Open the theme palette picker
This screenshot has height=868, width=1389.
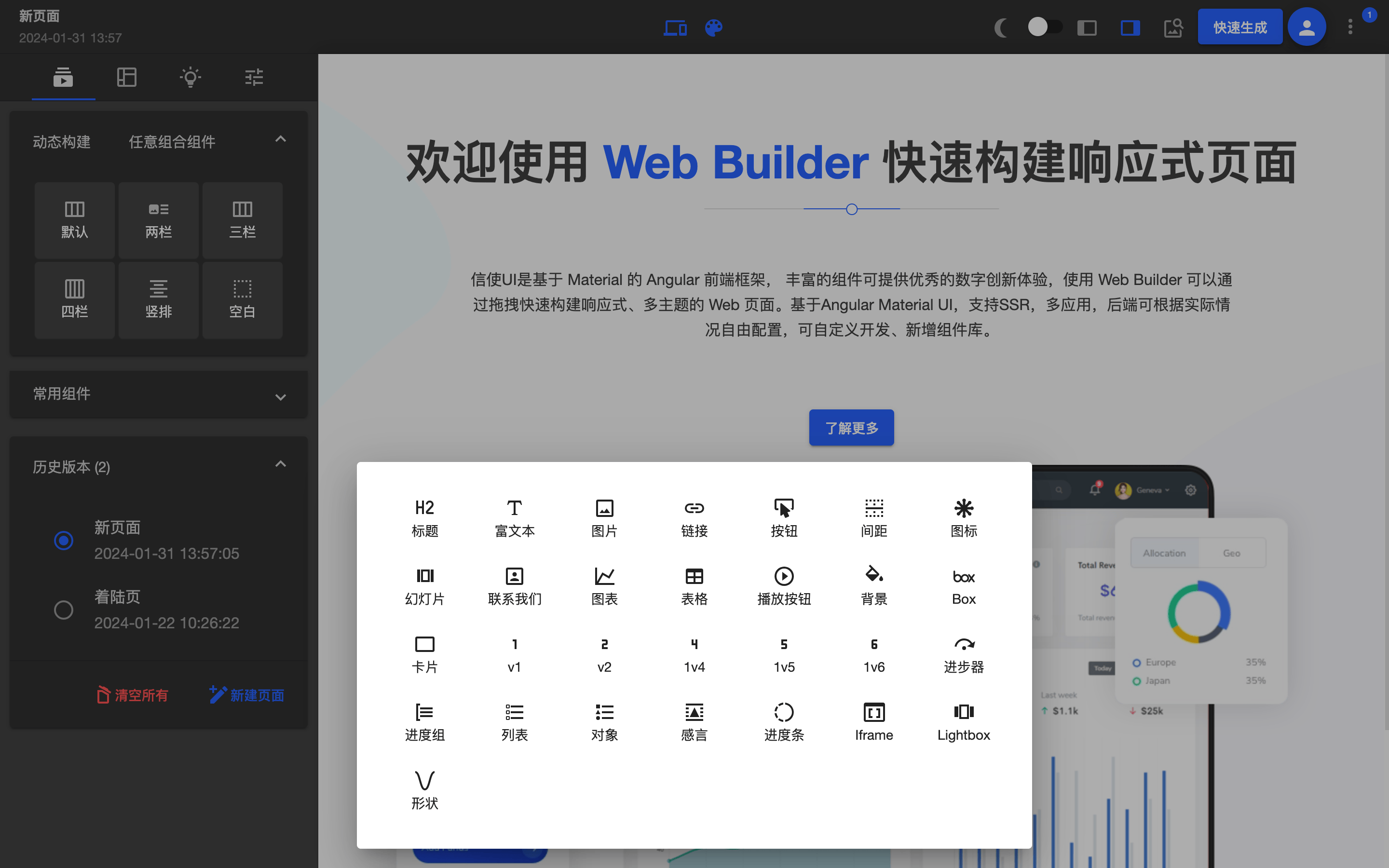coord(713,27)
